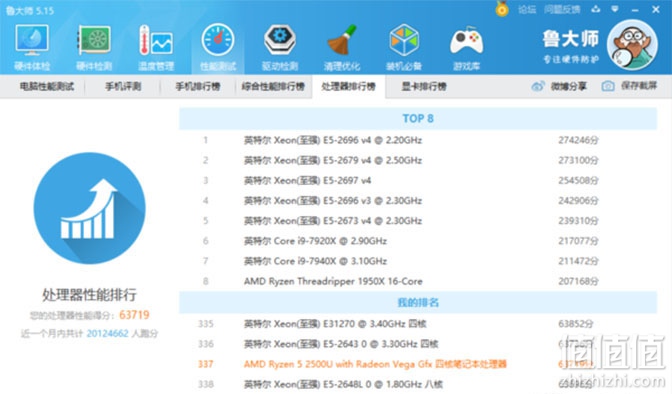Click the participant count 20124662
672x394 pixels.
[x=108, y=334]
